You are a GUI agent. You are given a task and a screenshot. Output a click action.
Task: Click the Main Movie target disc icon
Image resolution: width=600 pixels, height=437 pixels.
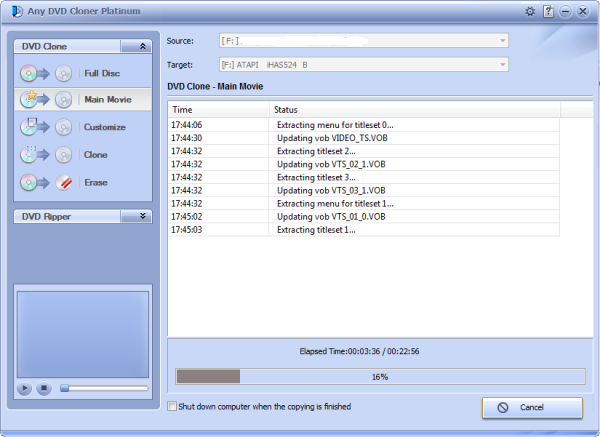coord(64,100)
